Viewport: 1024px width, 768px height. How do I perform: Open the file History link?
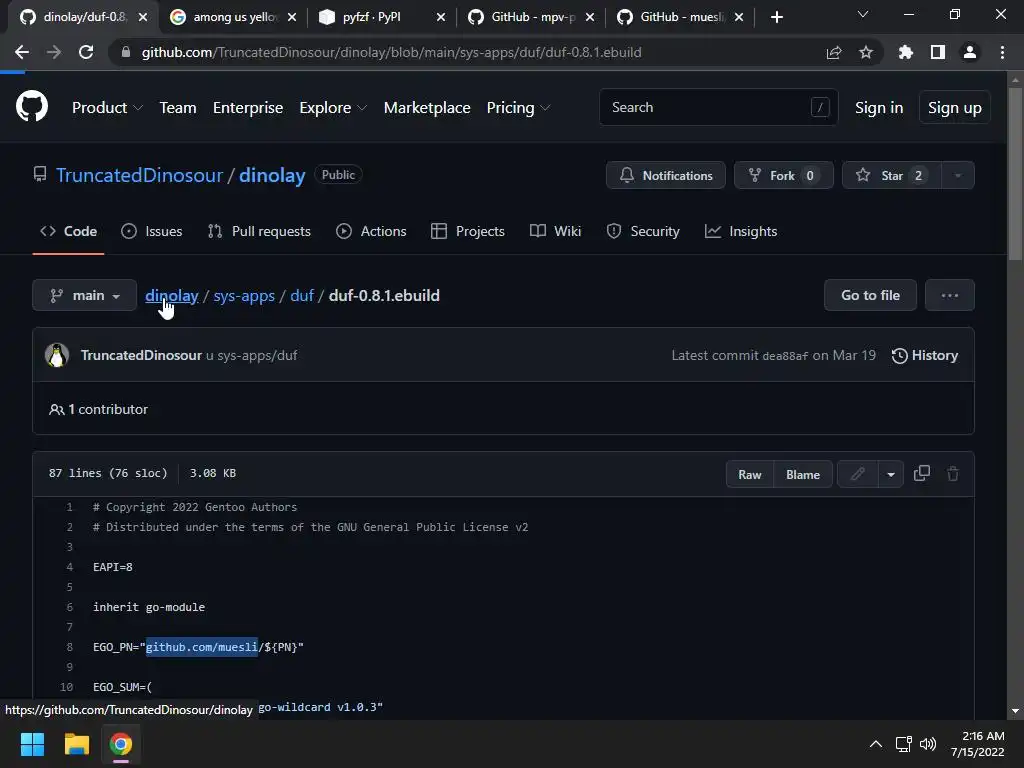point(925,355)
